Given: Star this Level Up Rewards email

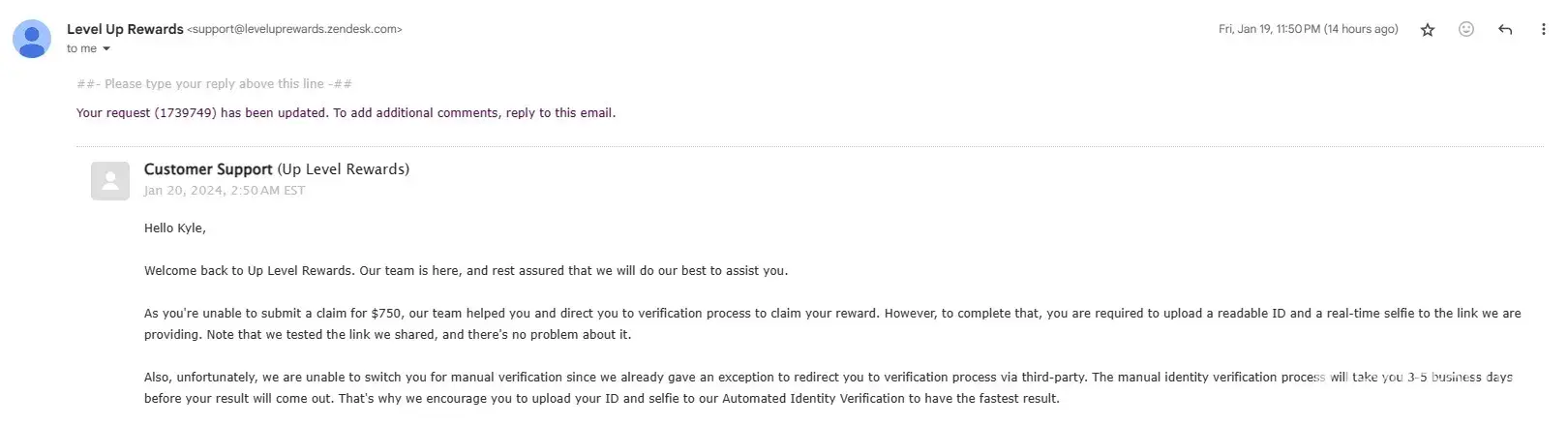Looking at the screenshot, I should tap(1427, 30).
